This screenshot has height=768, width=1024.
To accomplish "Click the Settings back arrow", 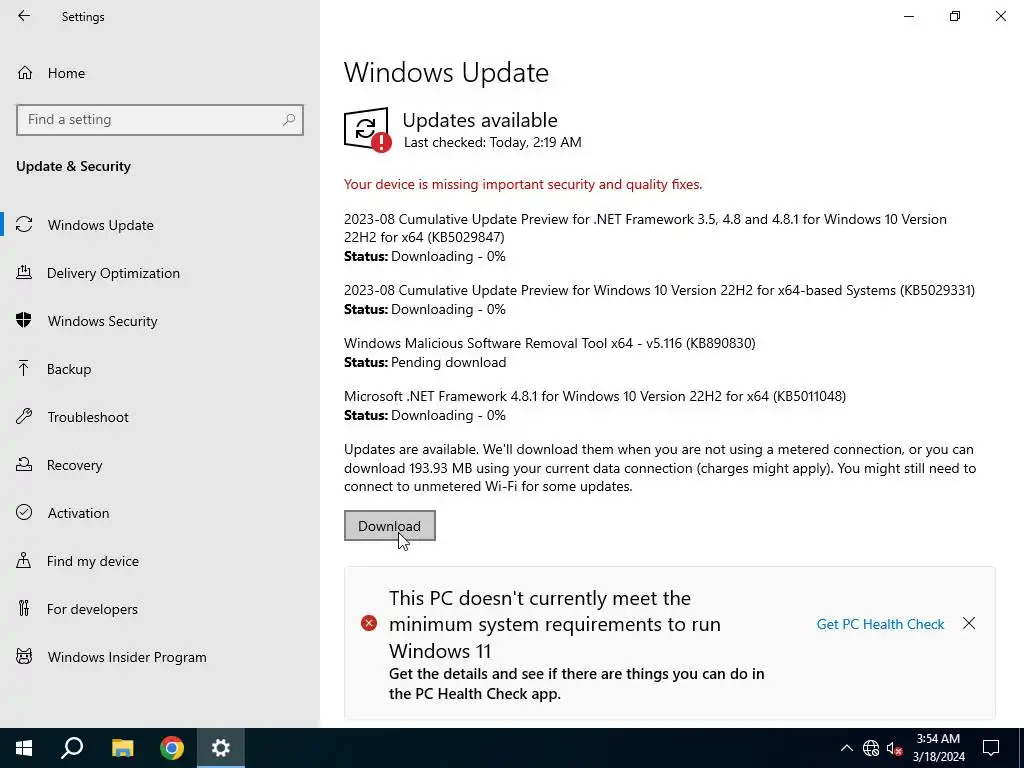I will [24, 16].
